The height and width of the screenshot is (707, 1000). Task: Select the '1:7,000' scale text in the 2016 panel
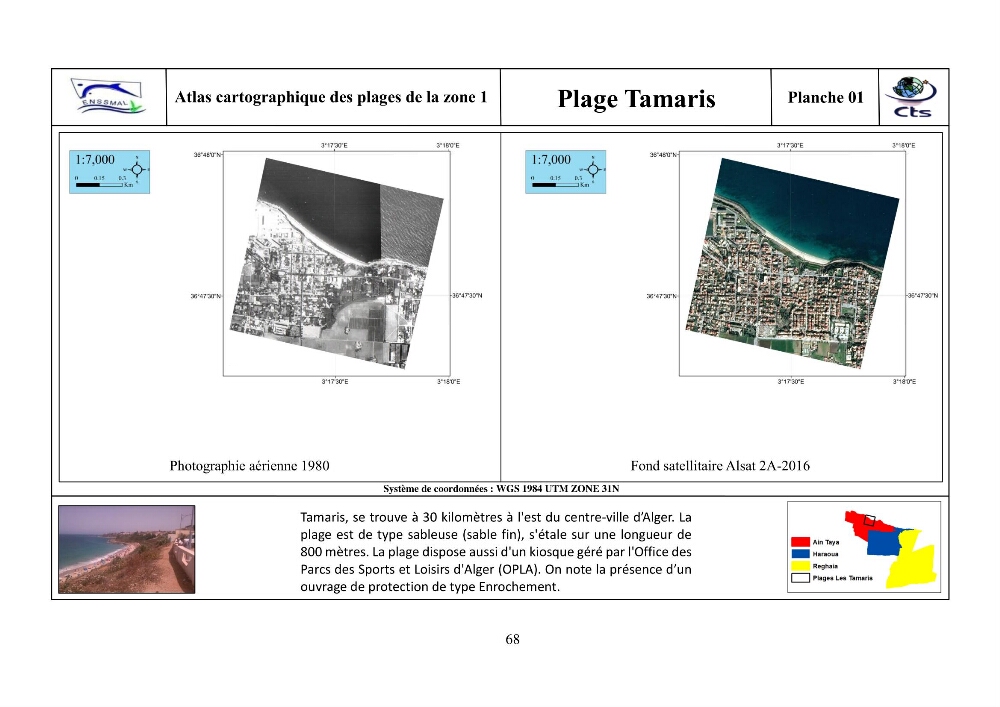click(x=551, y=159)
